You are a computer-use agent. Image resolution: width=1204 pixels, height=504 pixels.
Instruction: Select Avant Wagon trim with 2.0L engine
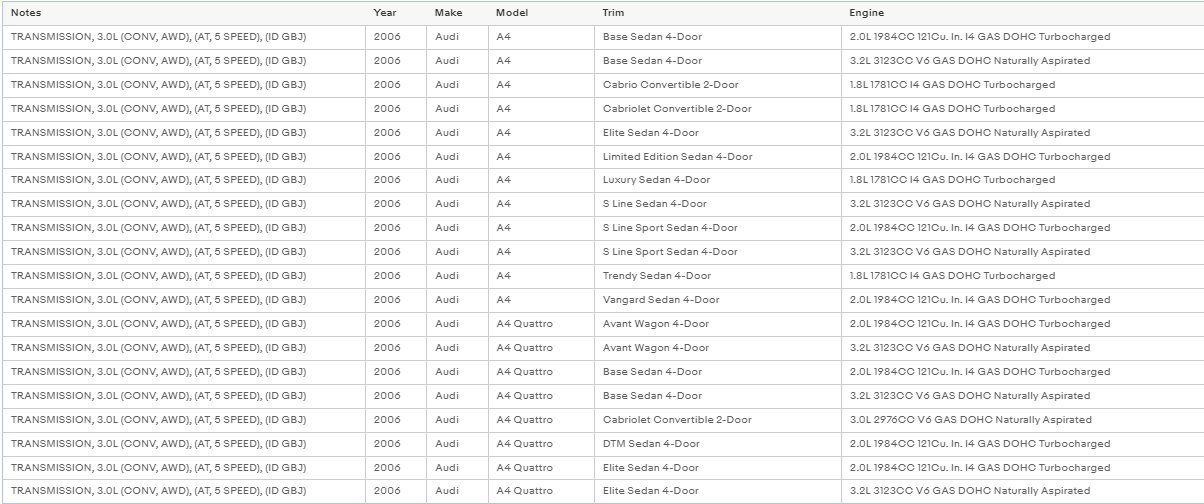pos(718,324)
